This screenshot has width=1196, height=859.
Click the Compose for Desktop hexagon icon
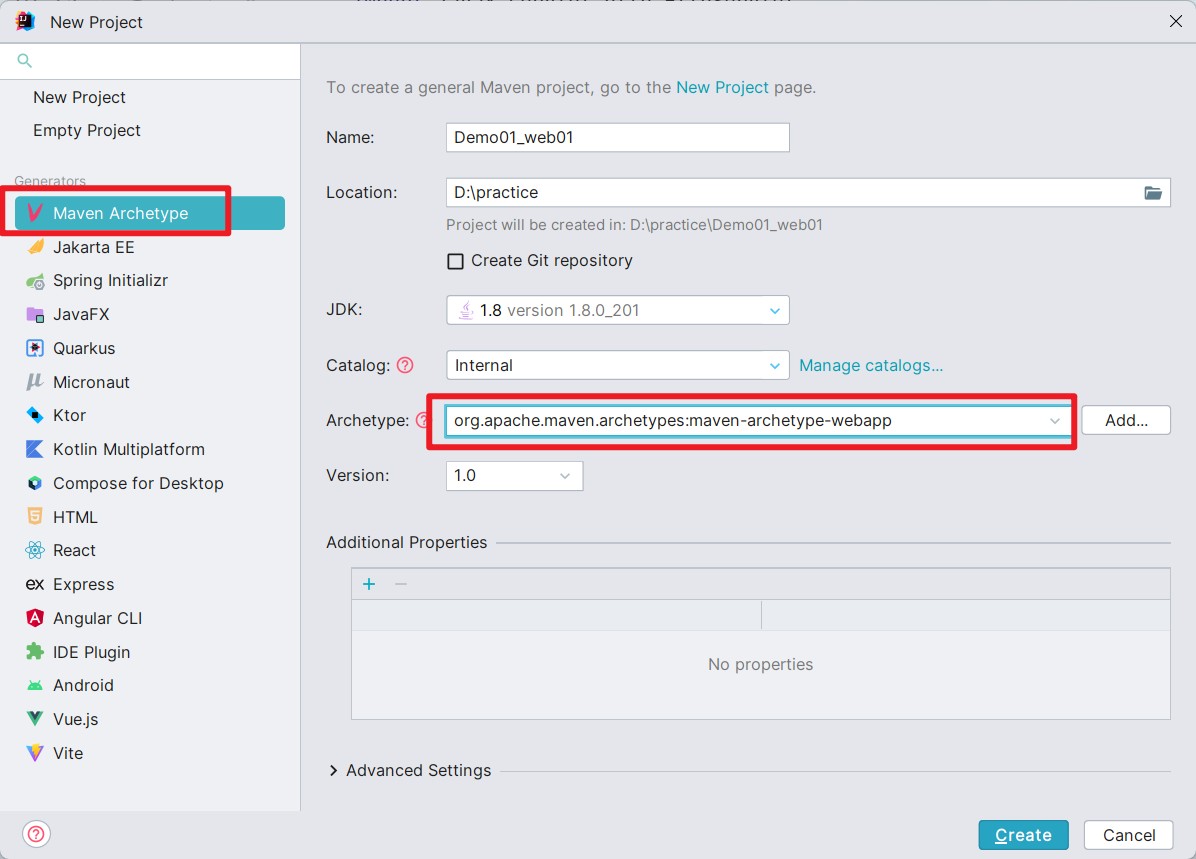point(35,483)
